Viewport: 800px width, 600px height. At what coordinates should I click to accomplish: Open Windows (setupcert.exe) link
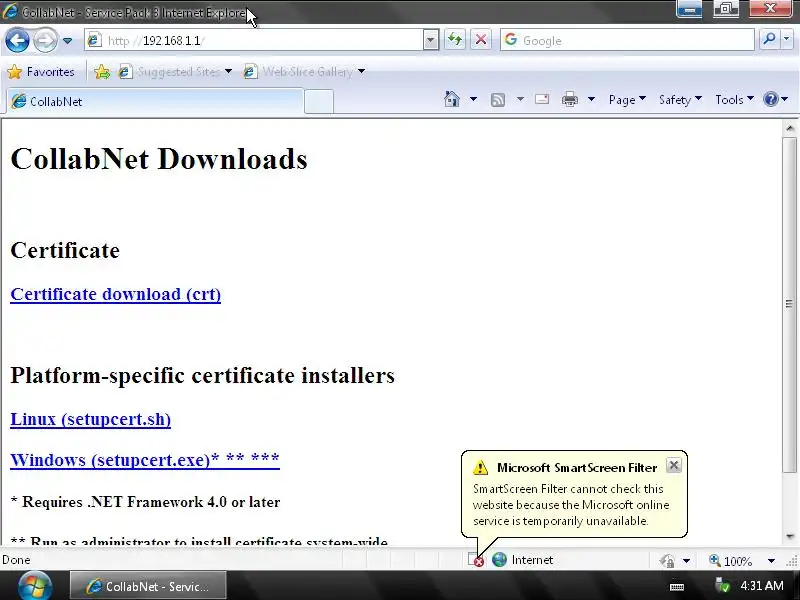(145, 460)
